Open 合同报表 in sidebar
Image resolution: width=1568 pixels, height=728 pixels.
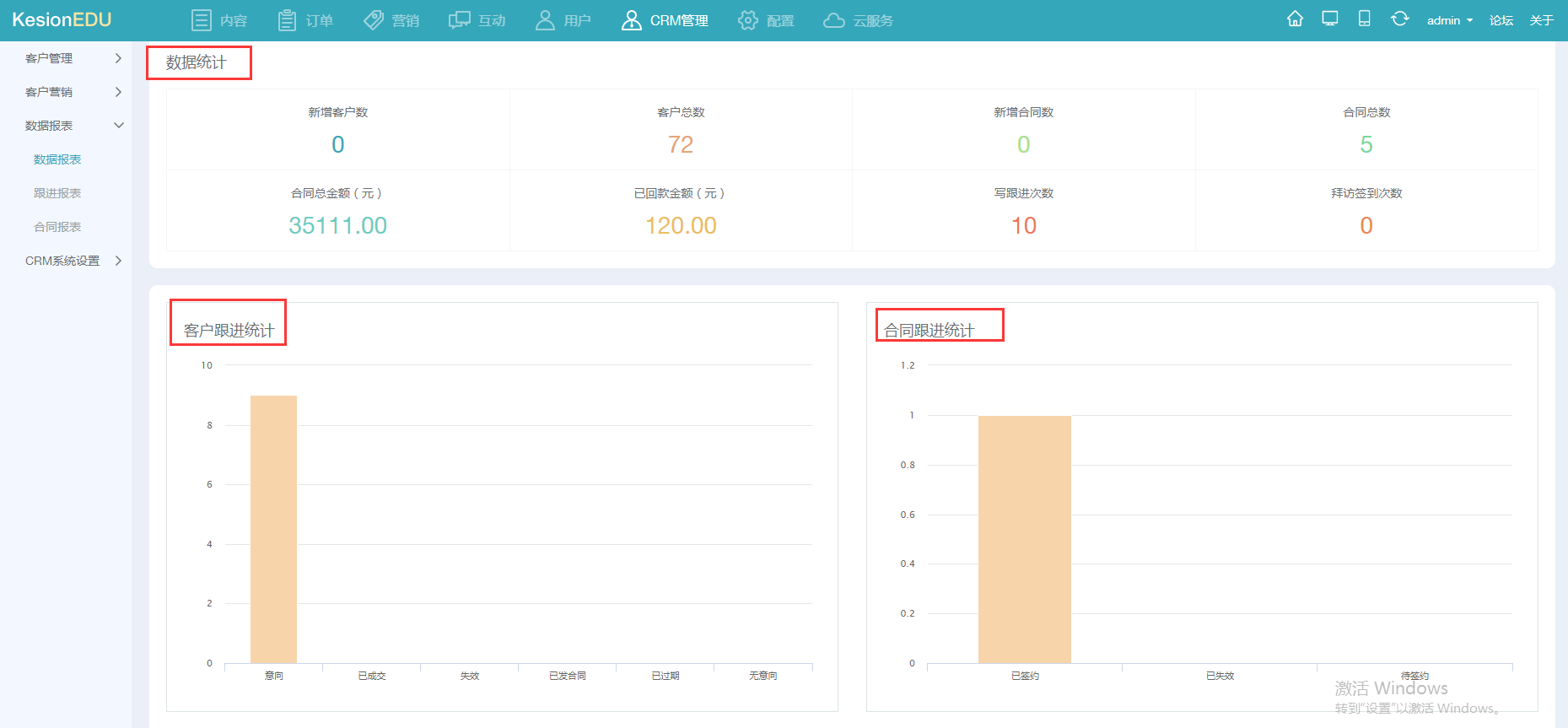(57, 227)
